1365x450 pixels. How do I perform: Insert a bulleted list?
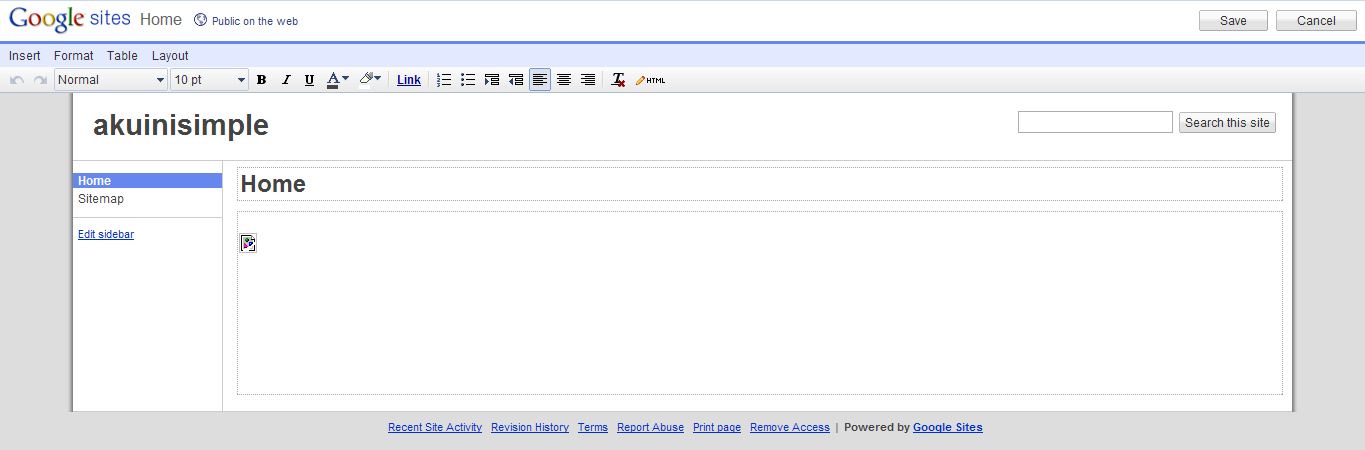(468, 80)
